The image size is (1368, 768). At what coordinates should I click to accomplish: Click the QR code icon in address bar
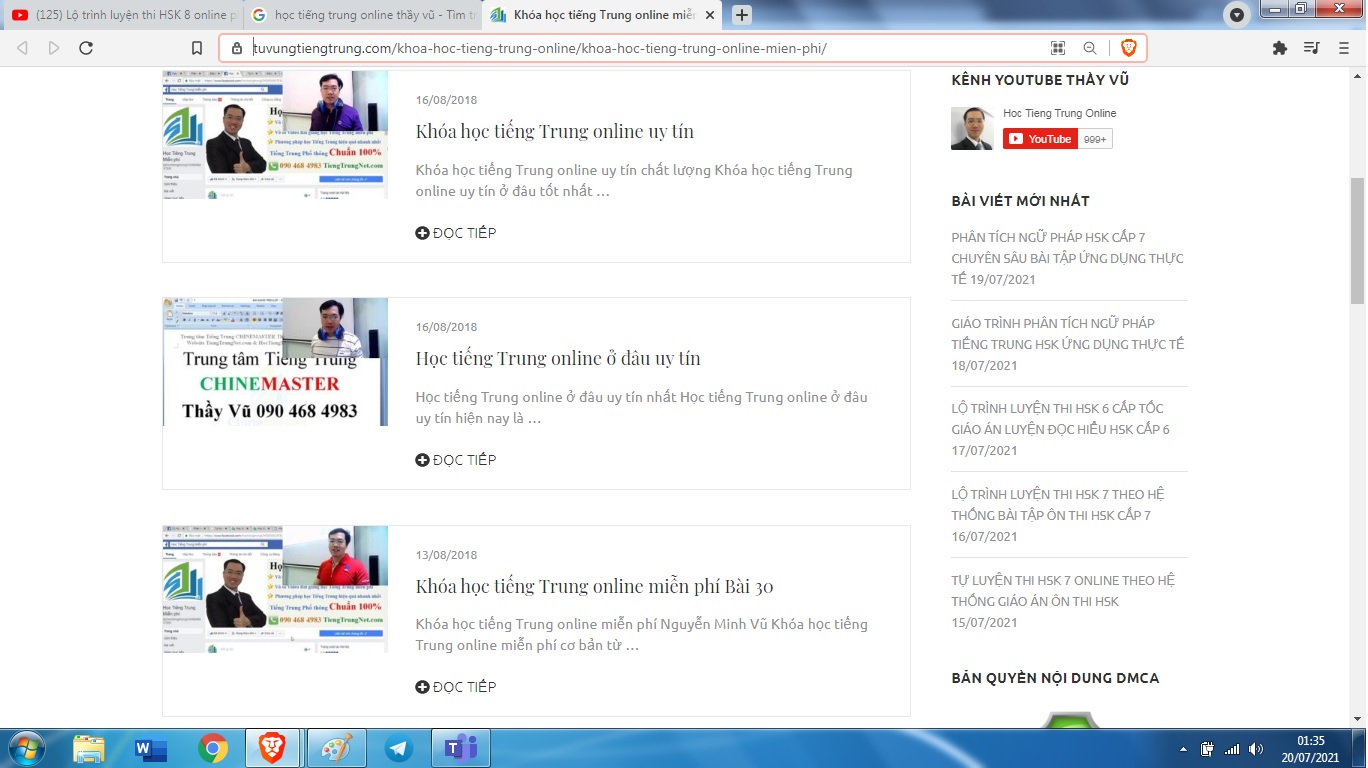1058,48
